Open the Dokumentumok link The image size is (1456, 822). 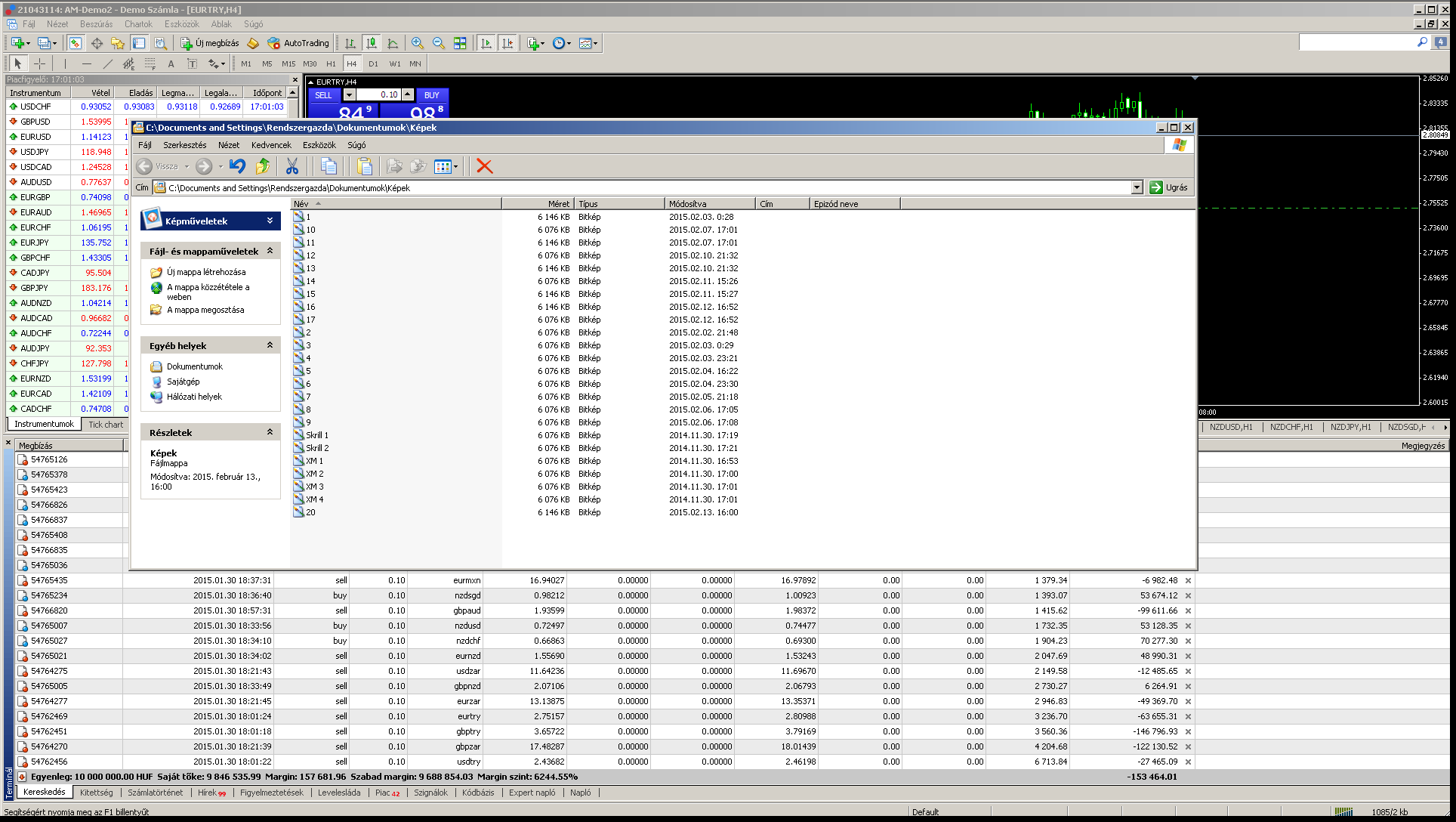[195, 366]
